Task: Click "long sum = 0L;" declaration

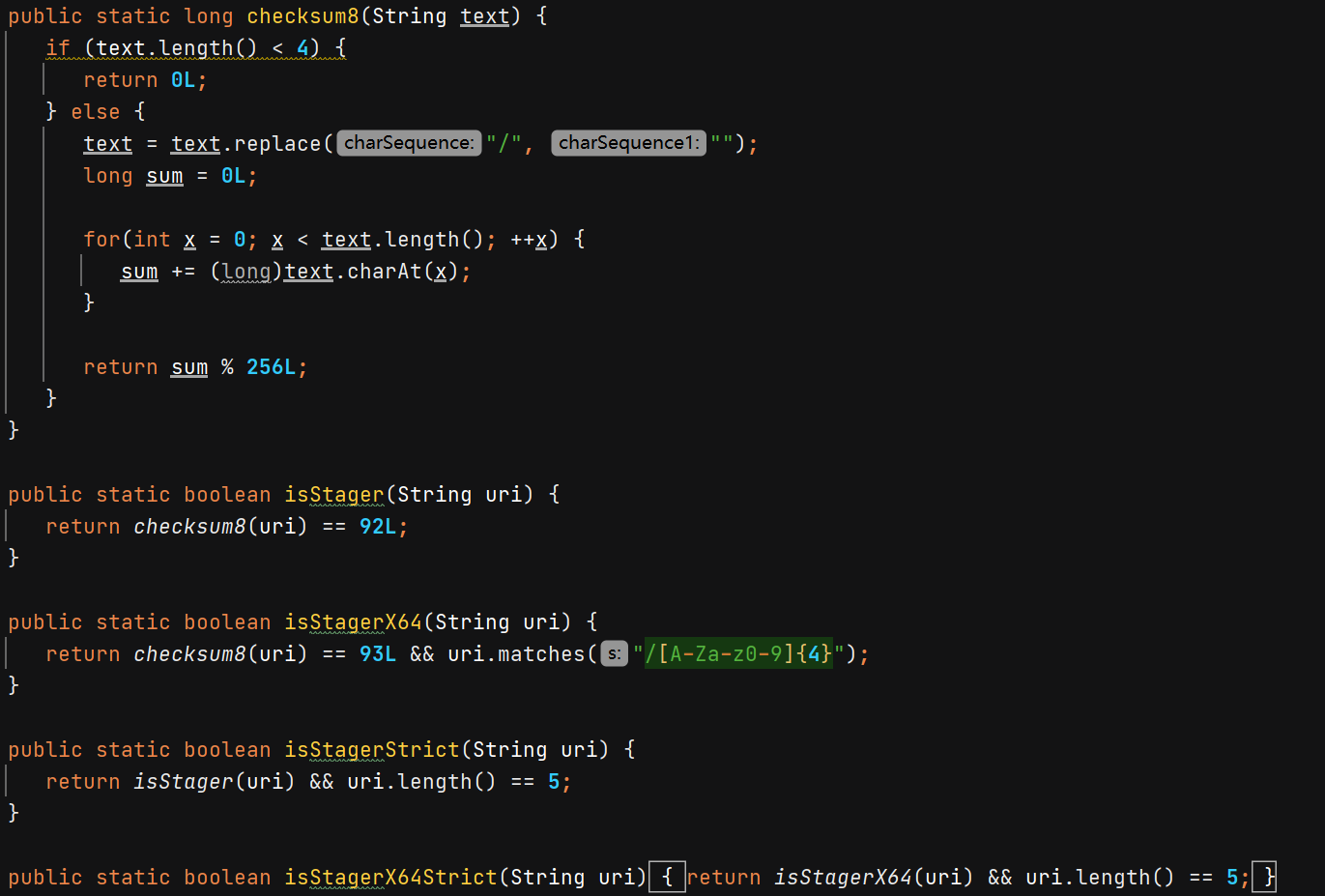Action: pos(170,176)
